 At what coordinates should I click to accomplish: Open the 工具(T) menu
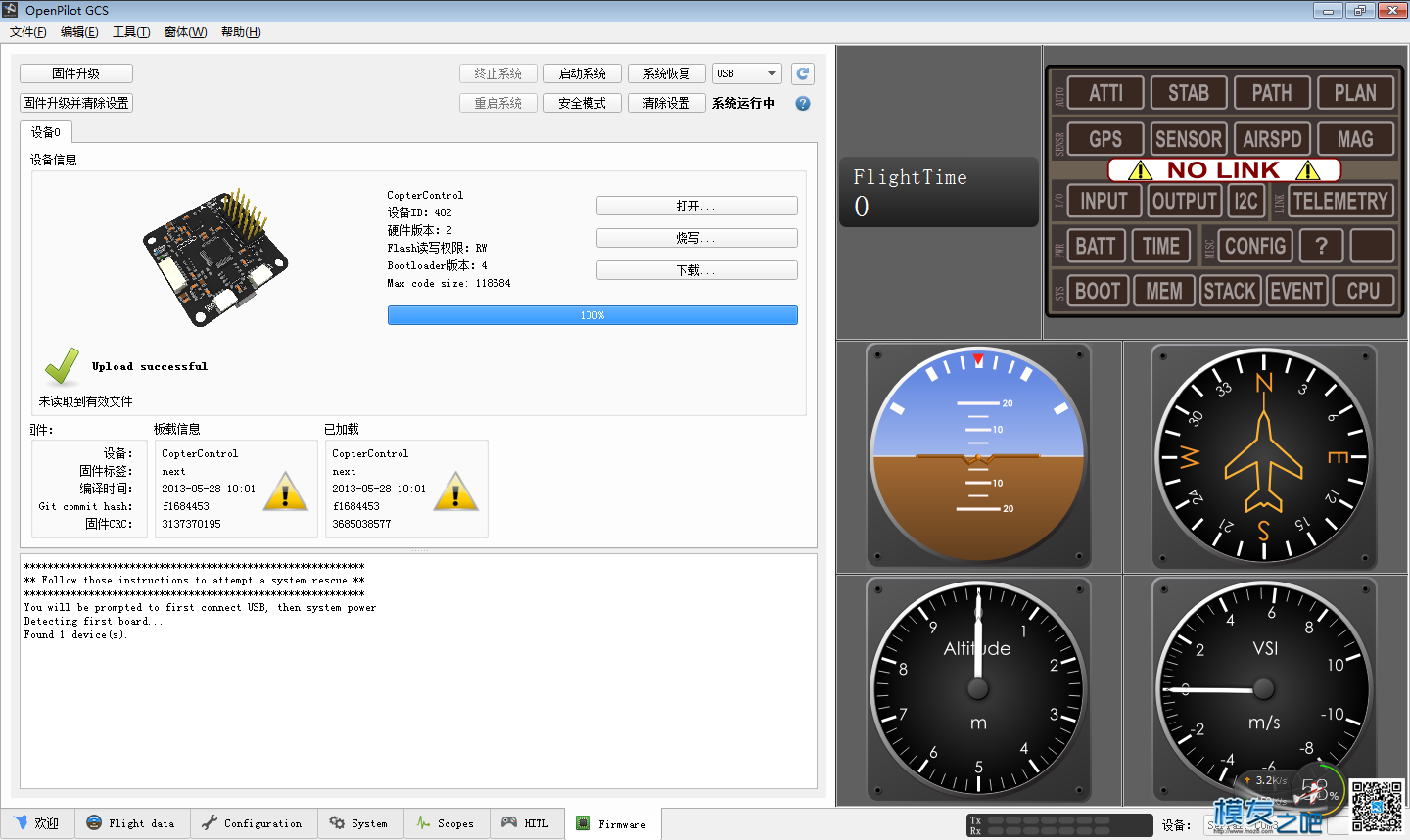[x=131, y=32]
